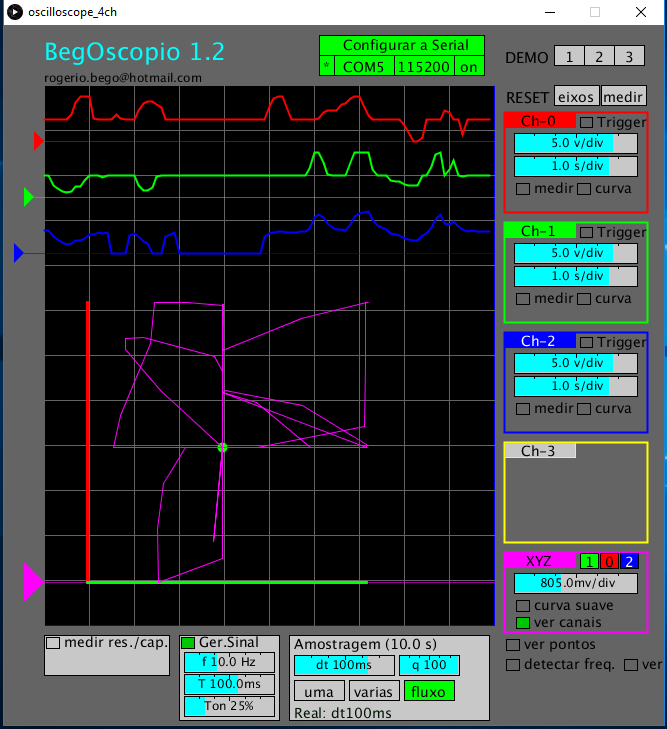The image size is (667, 729).
Task: Load DEMO preset 2
Action: pos(599,57)
